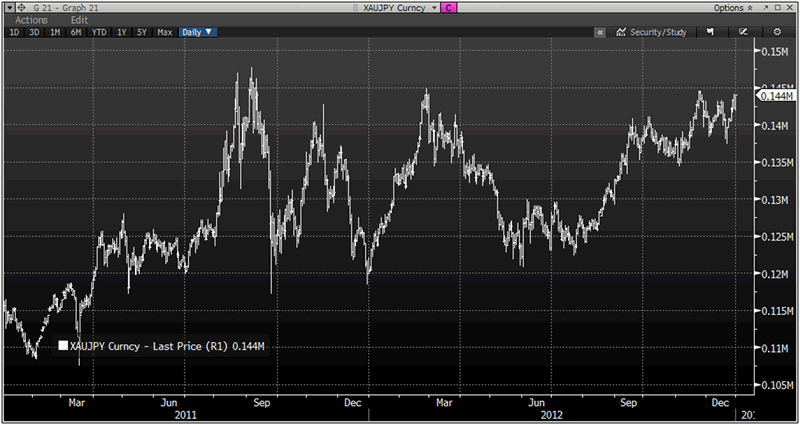Click the 2012 year label on the time axis
The image size is (800, 424).
[x=552, y=415]
